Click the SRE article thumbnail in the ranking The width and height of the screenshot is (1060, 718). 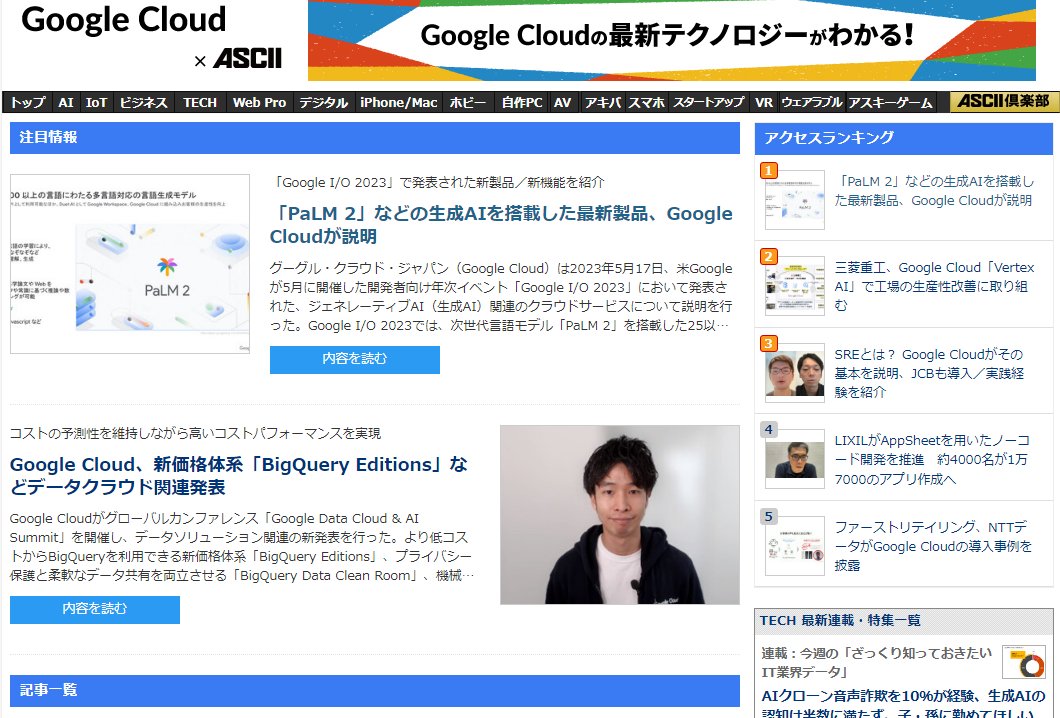[795, 374]
